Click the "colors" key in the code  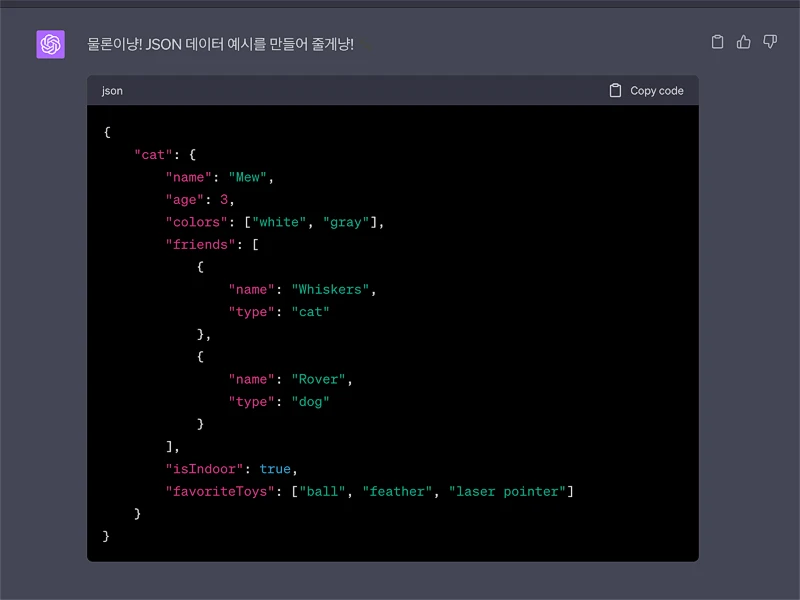pyautogui.click(x=196, y=222)
